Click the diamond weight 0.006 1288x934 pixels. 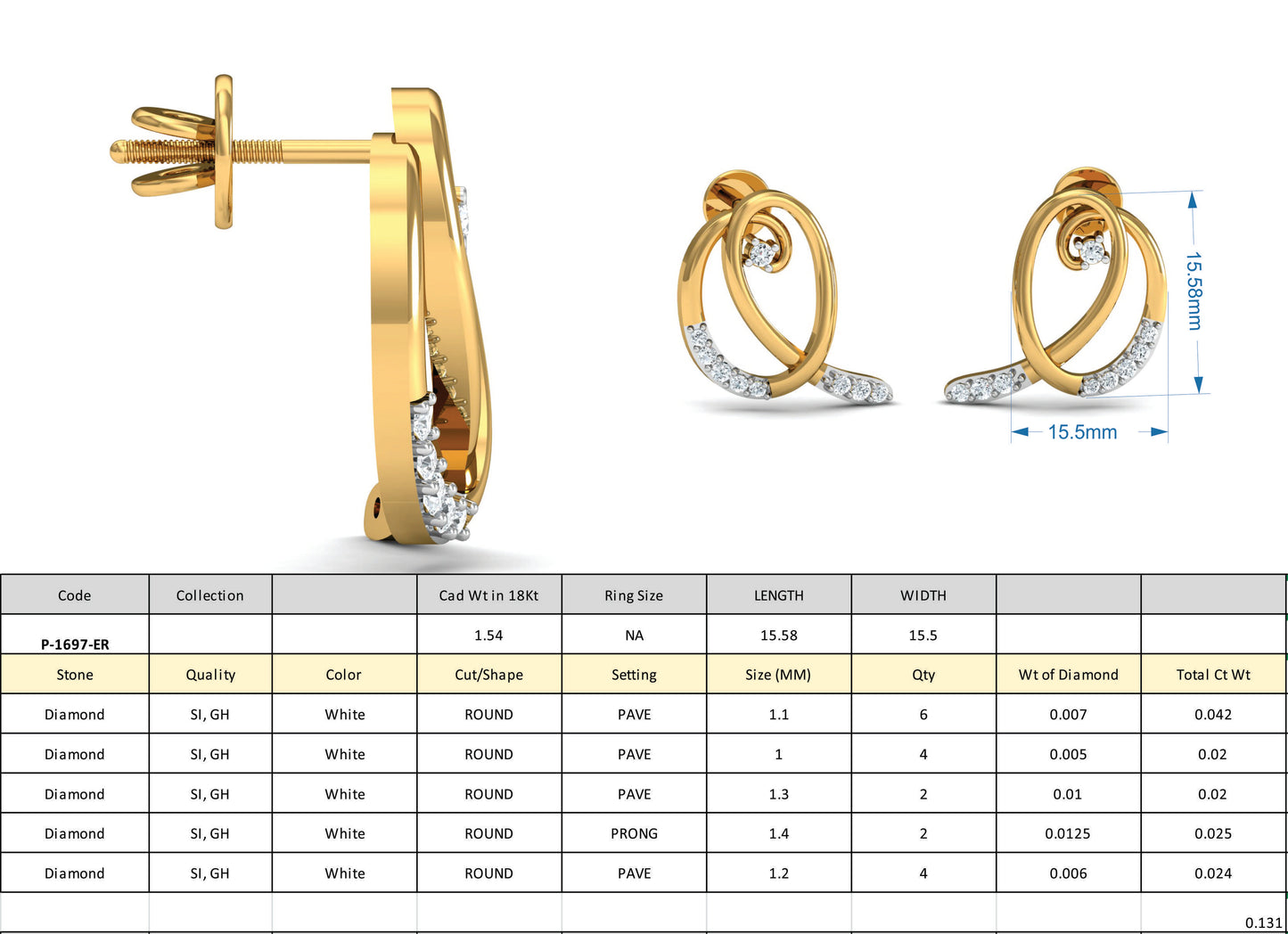coord(1069,873)
